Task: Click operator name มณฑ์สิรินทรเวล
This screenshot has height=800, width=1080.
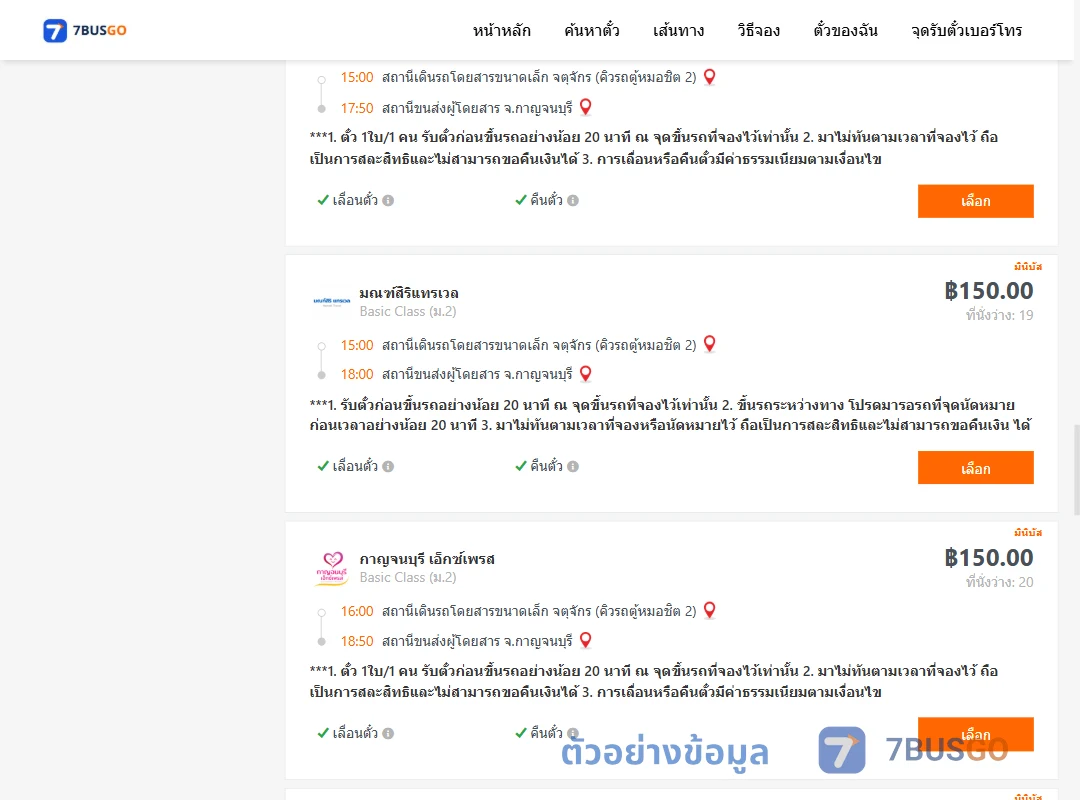Action: (x=409, y=293)
